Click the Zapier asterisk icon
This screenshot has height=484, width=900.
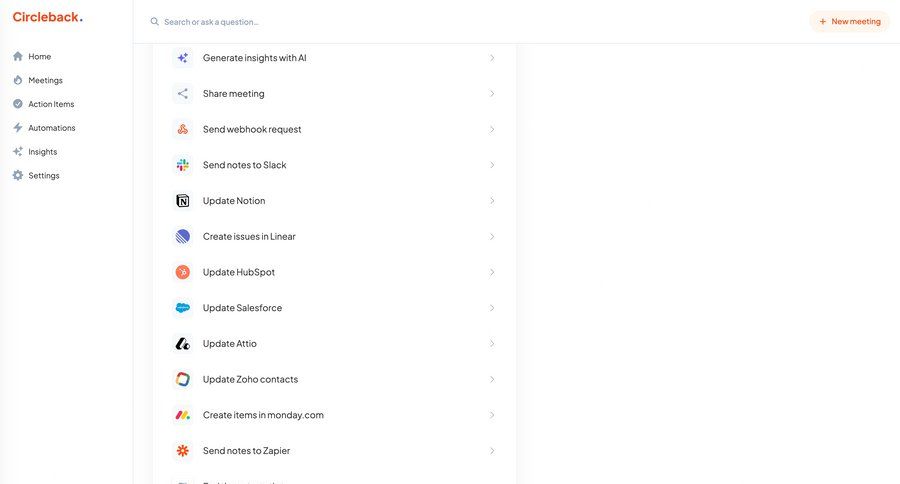point(182,451)
